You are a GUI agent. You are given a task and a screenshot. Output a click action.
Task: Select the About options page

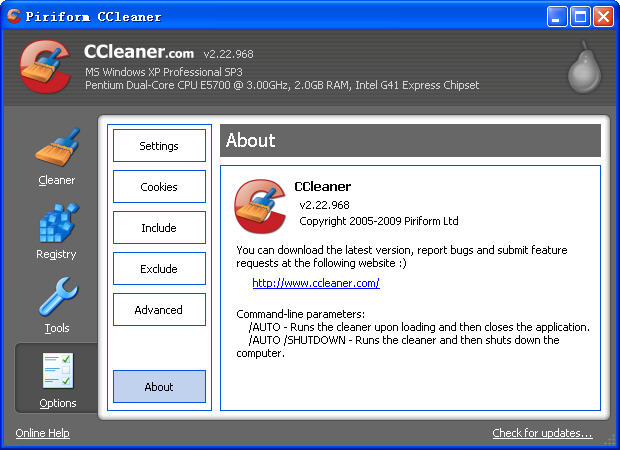pyautogui.click(x=159, y=387)
